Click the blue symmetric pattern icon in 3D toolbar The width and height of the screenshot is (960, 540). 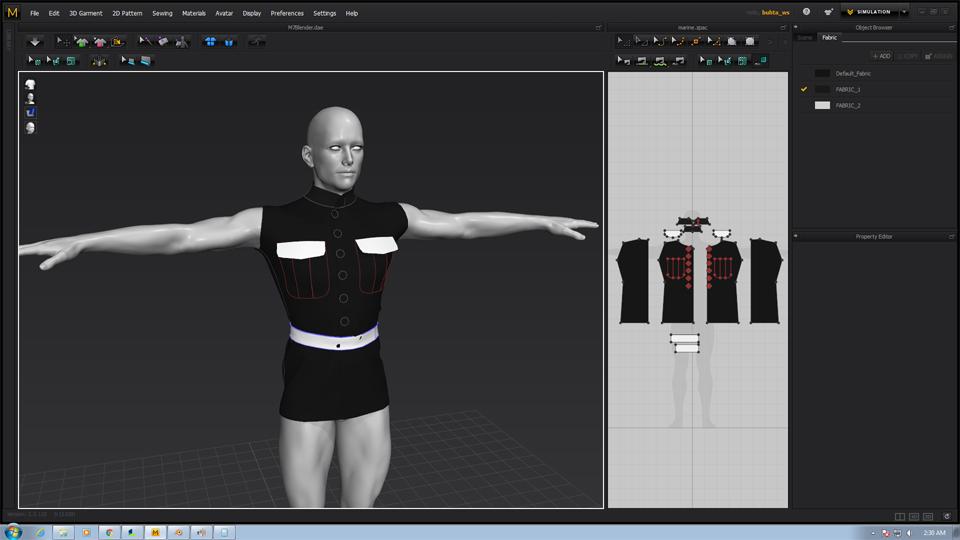click(x=211, y=42)
